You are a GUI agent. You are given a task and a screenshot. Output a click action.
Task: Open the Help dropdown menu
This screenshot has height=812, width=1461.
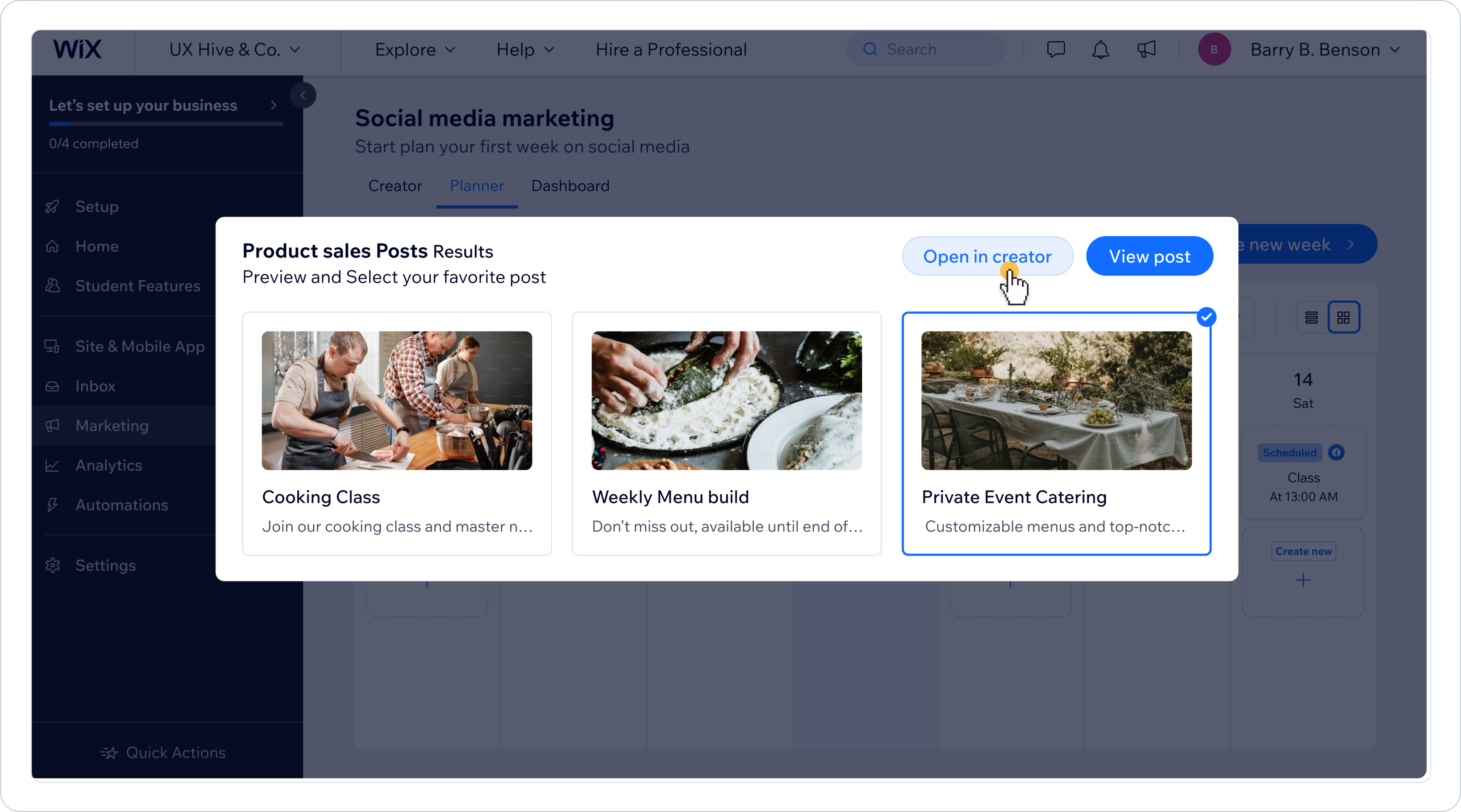pyautogui.click(x=525, y=50)
